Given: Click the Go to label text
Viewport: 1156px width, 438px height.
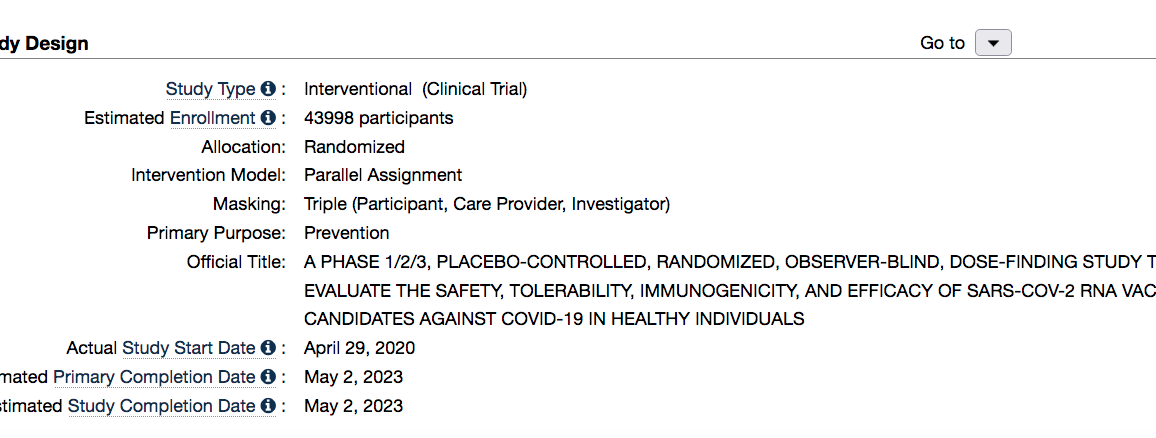Looking at the screenshot, I should [942, 44].
